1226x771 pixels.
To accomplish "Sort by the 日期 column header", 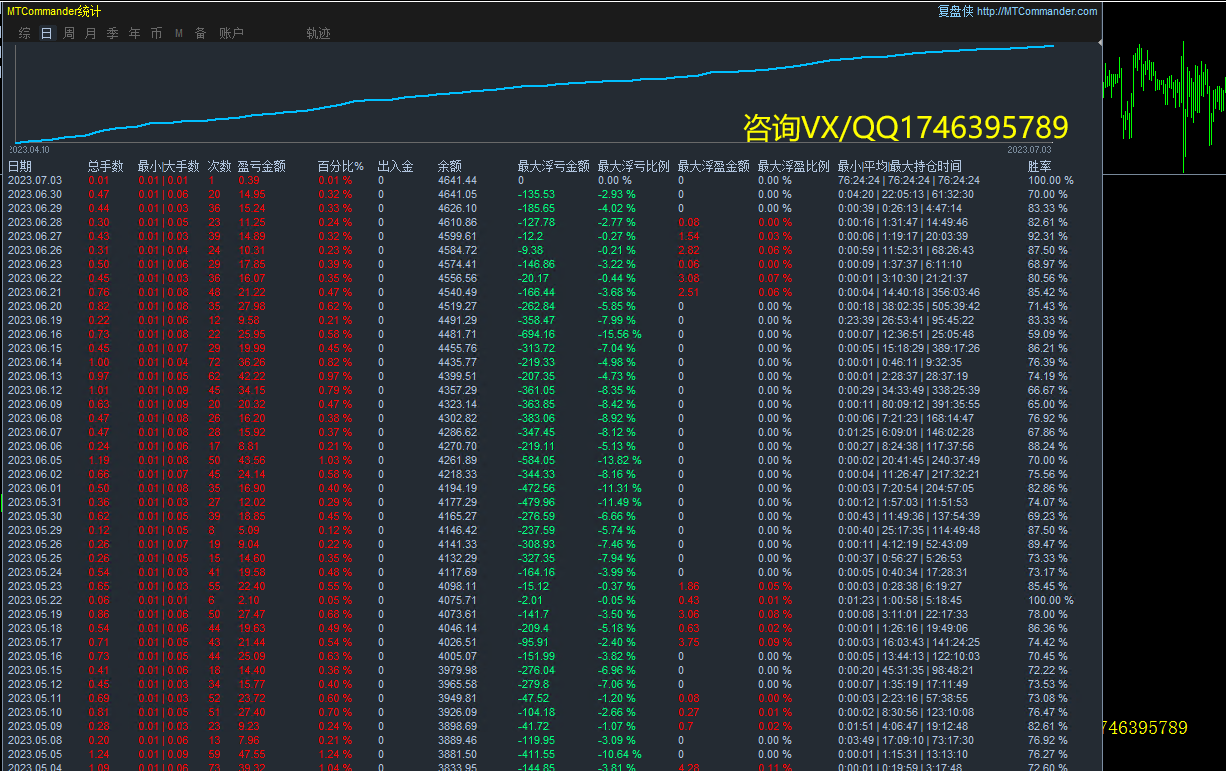I will click(20, 166).
